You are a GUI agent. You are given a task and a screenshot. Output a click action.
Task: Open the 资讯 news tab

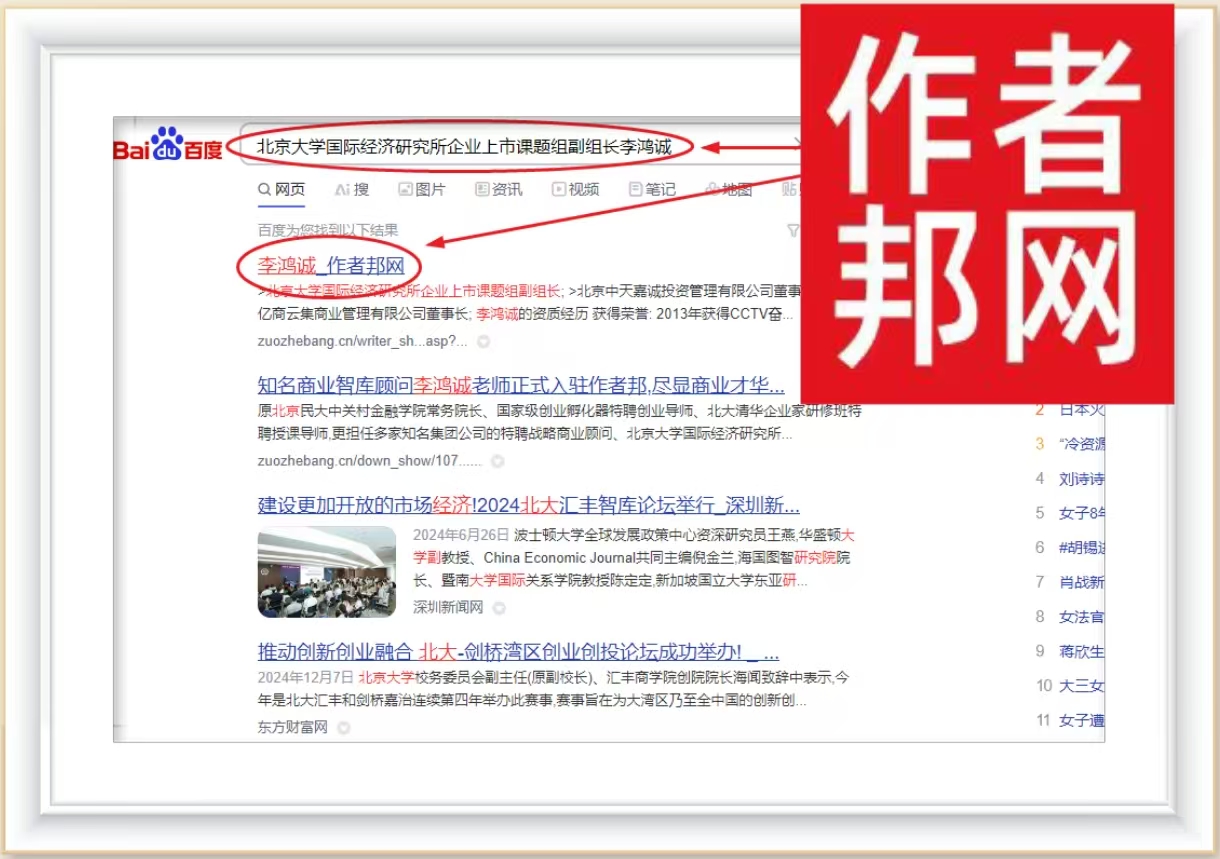point(499,189)
